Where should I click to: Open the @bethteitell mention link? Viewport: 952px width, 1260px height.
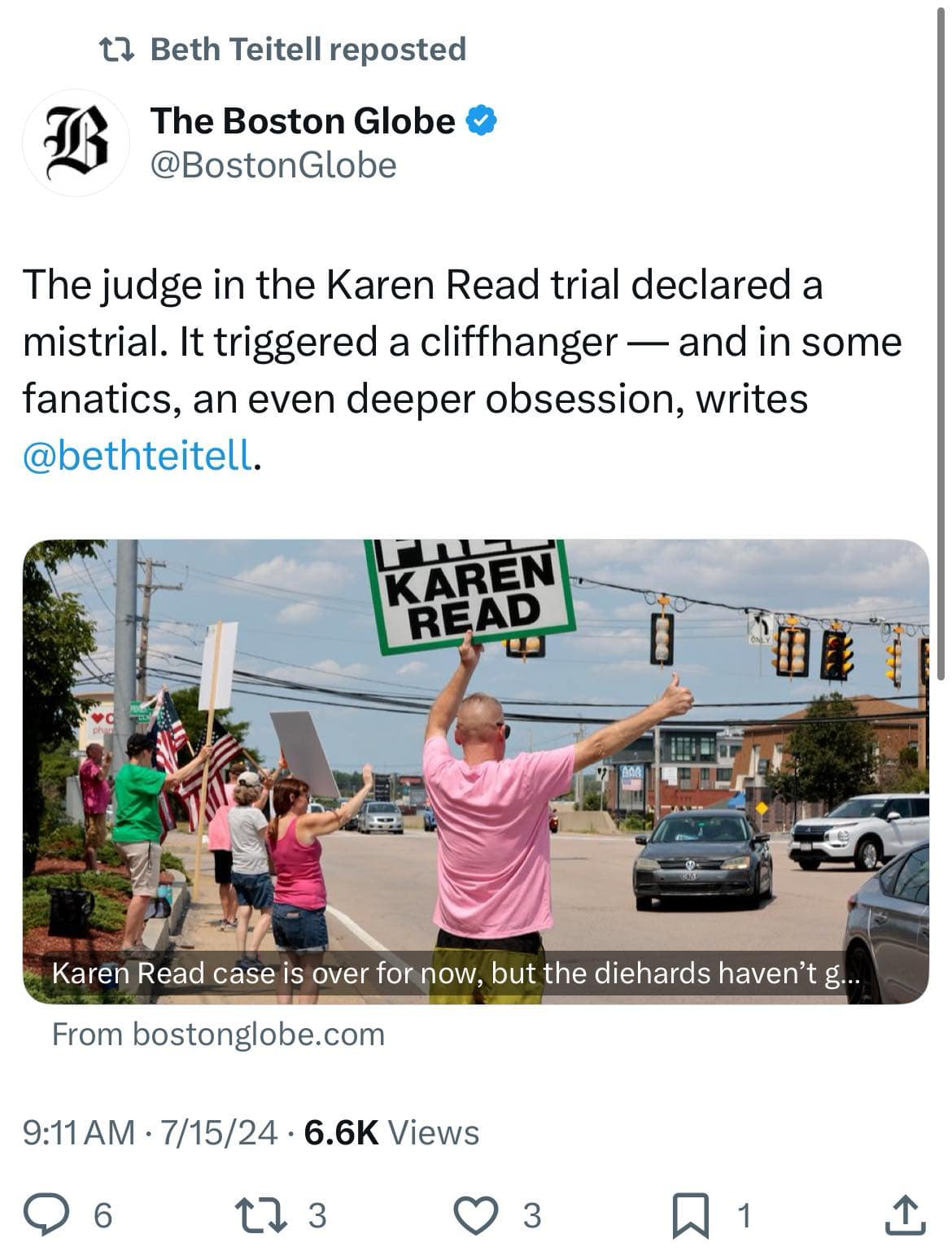click(x=138, y=456)
